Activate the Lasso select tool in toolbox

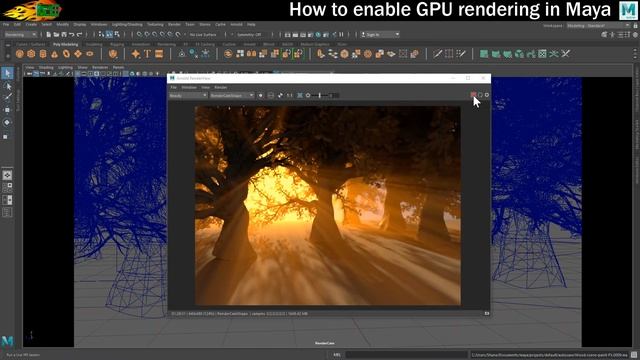point(7,86)
